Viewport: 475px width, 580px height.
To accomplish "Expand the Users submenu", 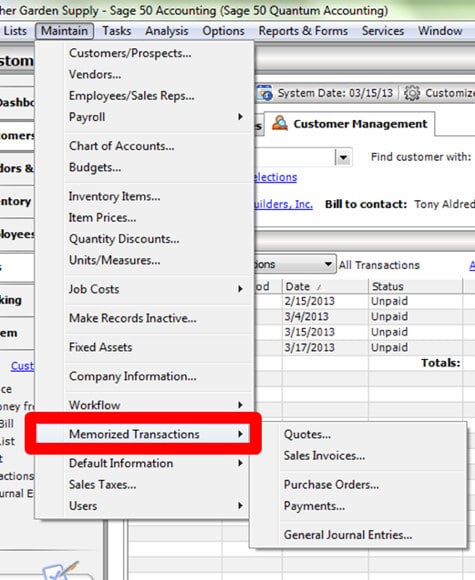I will 143,506.
